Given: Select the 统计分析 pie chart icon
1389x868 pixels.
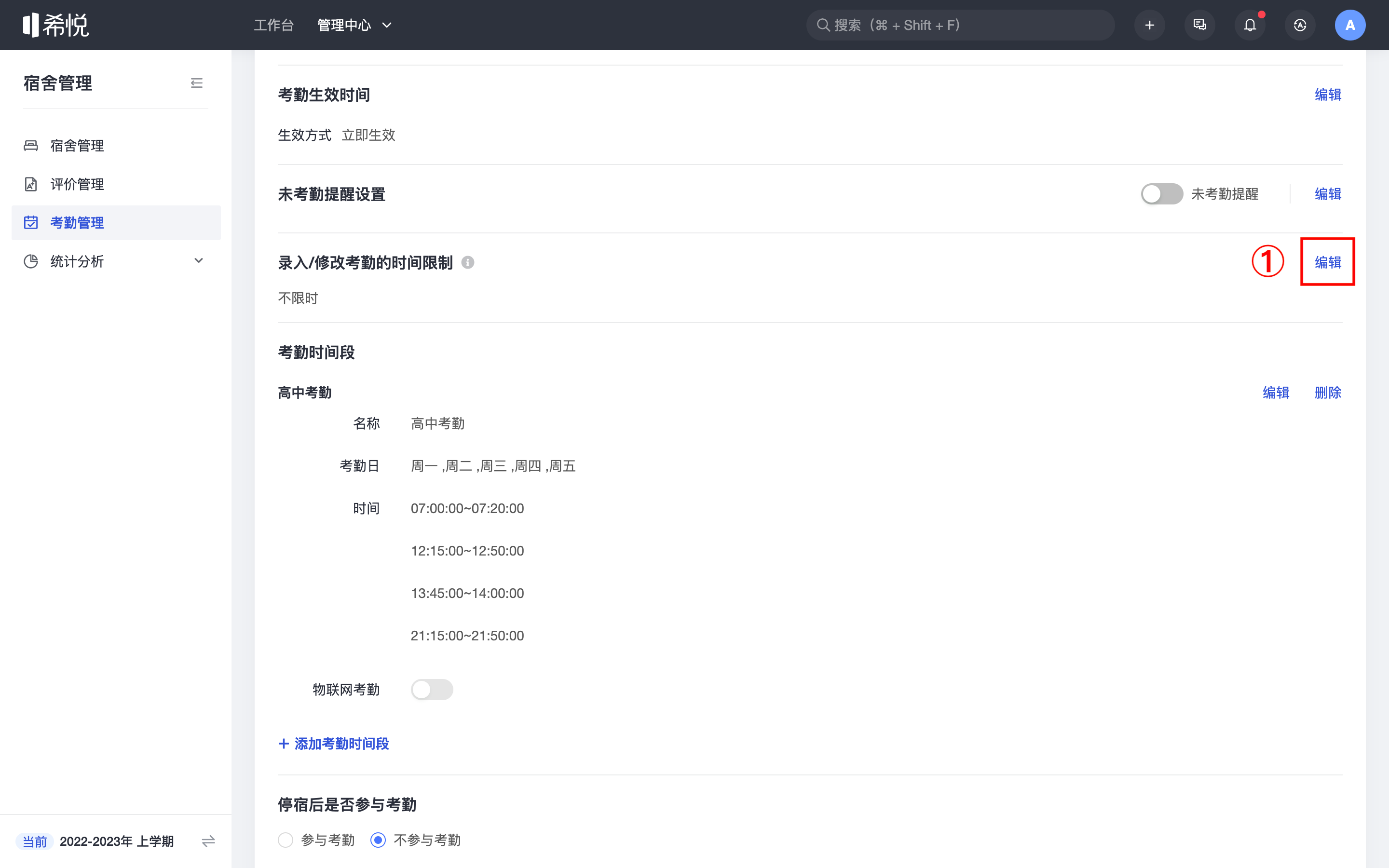Looking at the screenshot, I should 31,261.
